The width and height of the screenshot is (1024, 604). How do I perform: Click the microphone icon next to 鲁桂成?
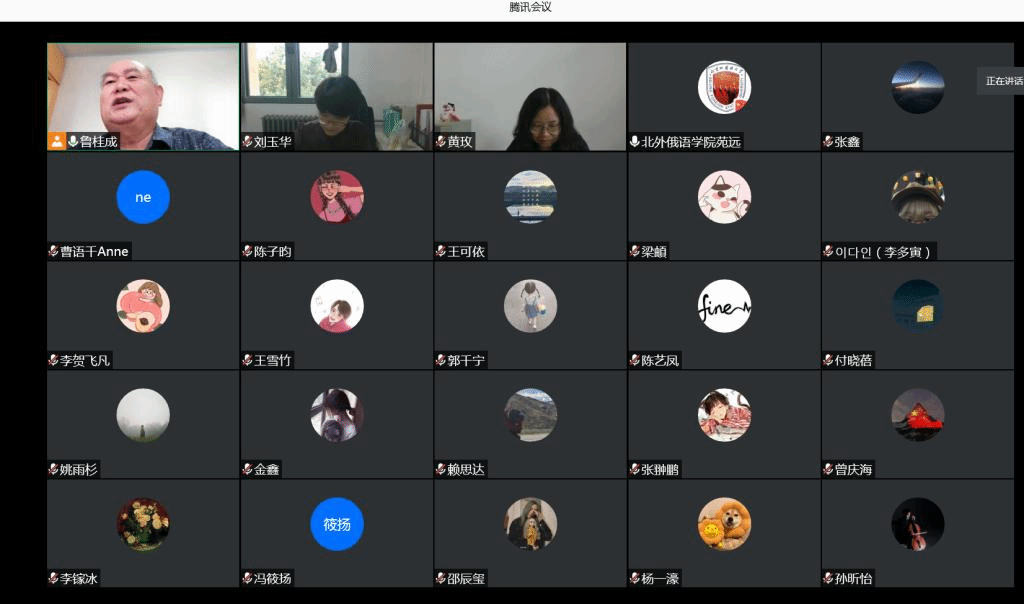click(x=73, y=142)
